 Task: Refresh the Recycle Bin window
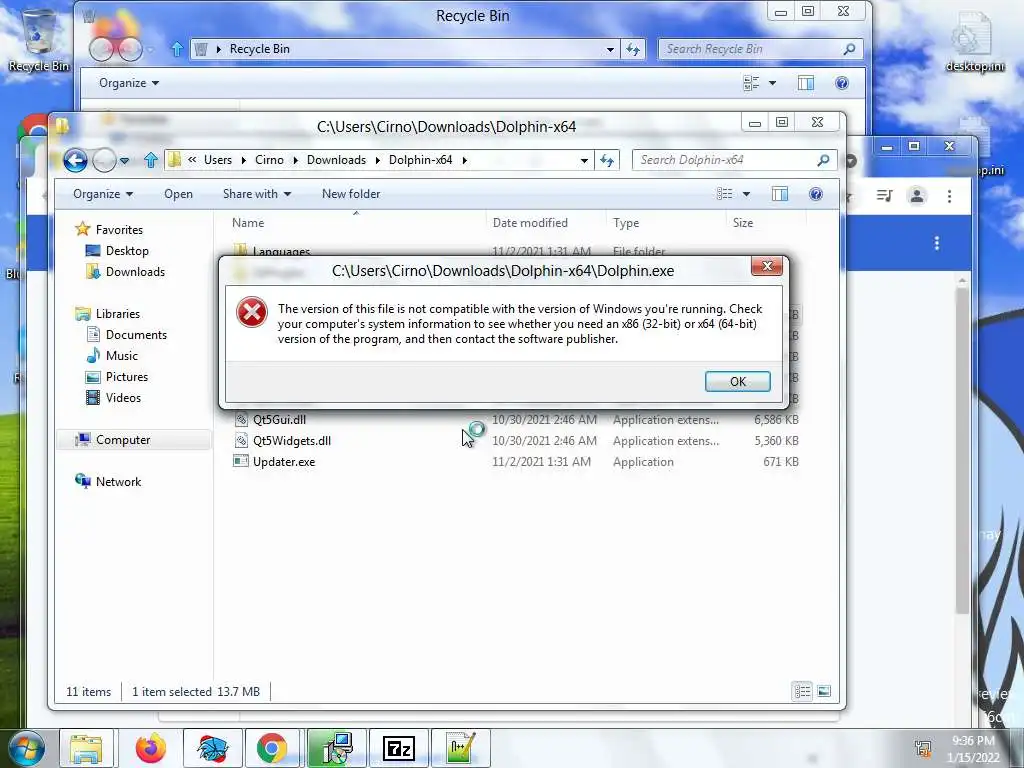pos(633,49)
